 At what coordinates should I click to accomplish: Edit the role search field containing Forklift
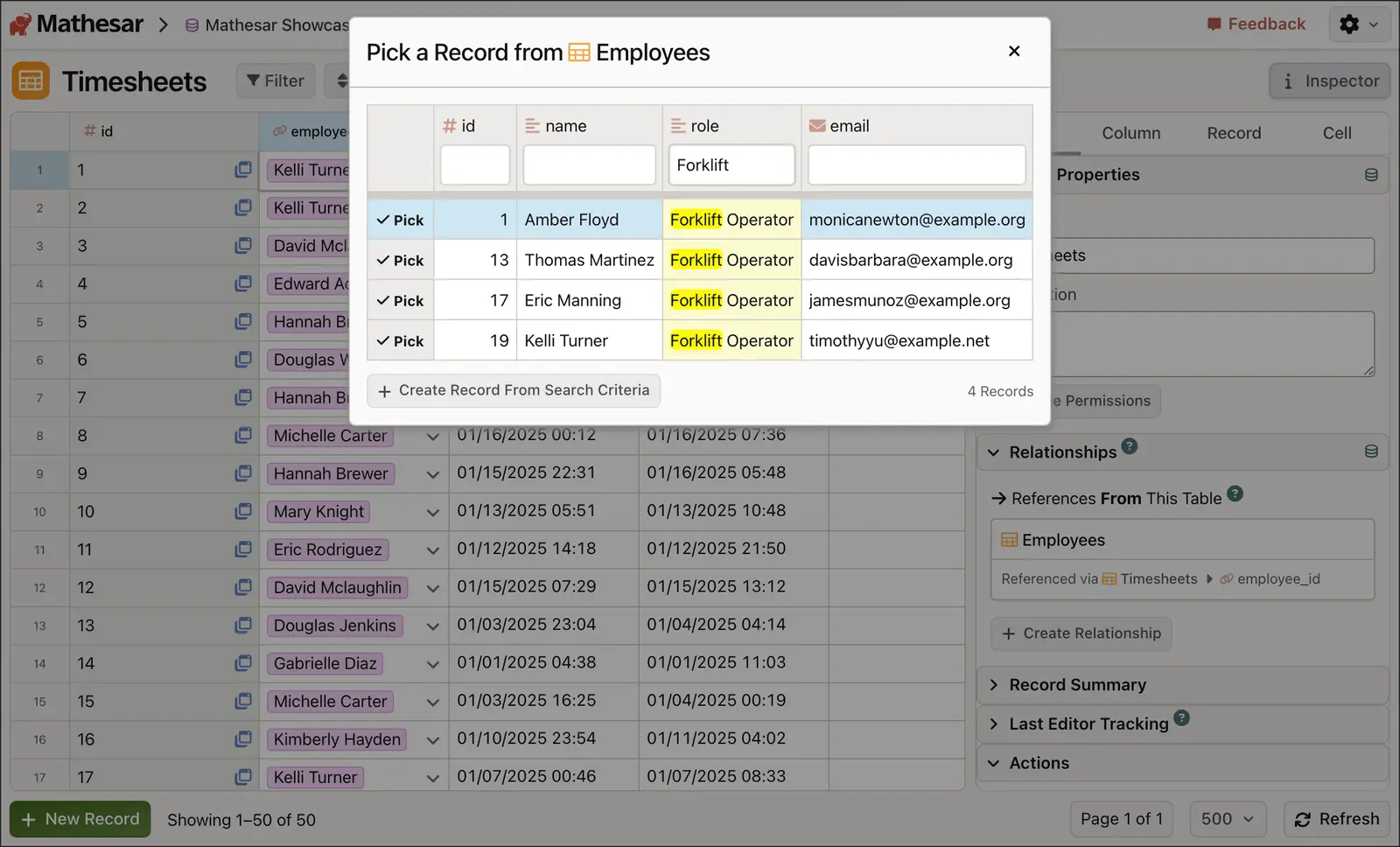coord(731,165)
